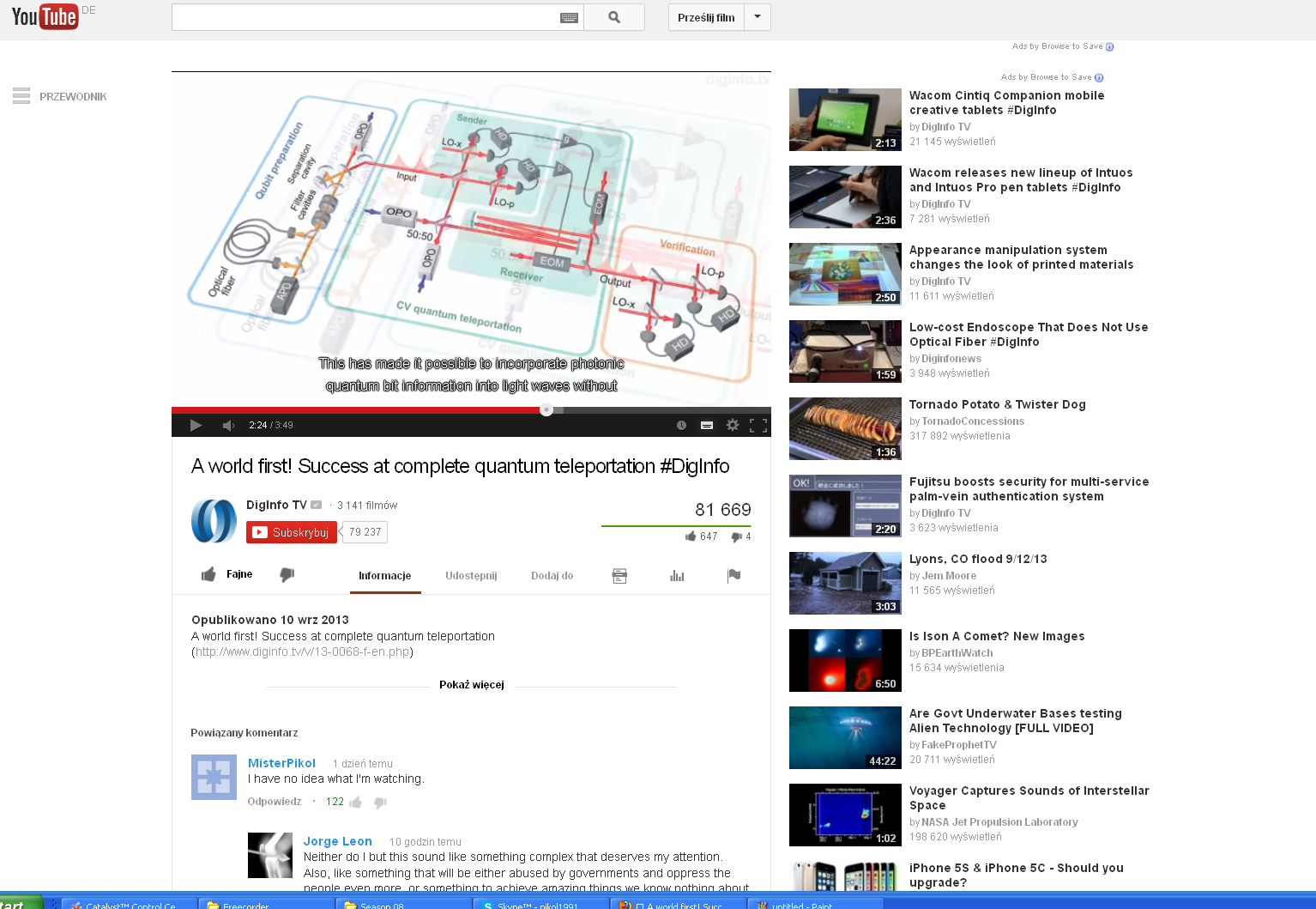Mute the video using the speaker icon
The height and width of the screenshot is (909, 1316).
(x=228, y=425)
